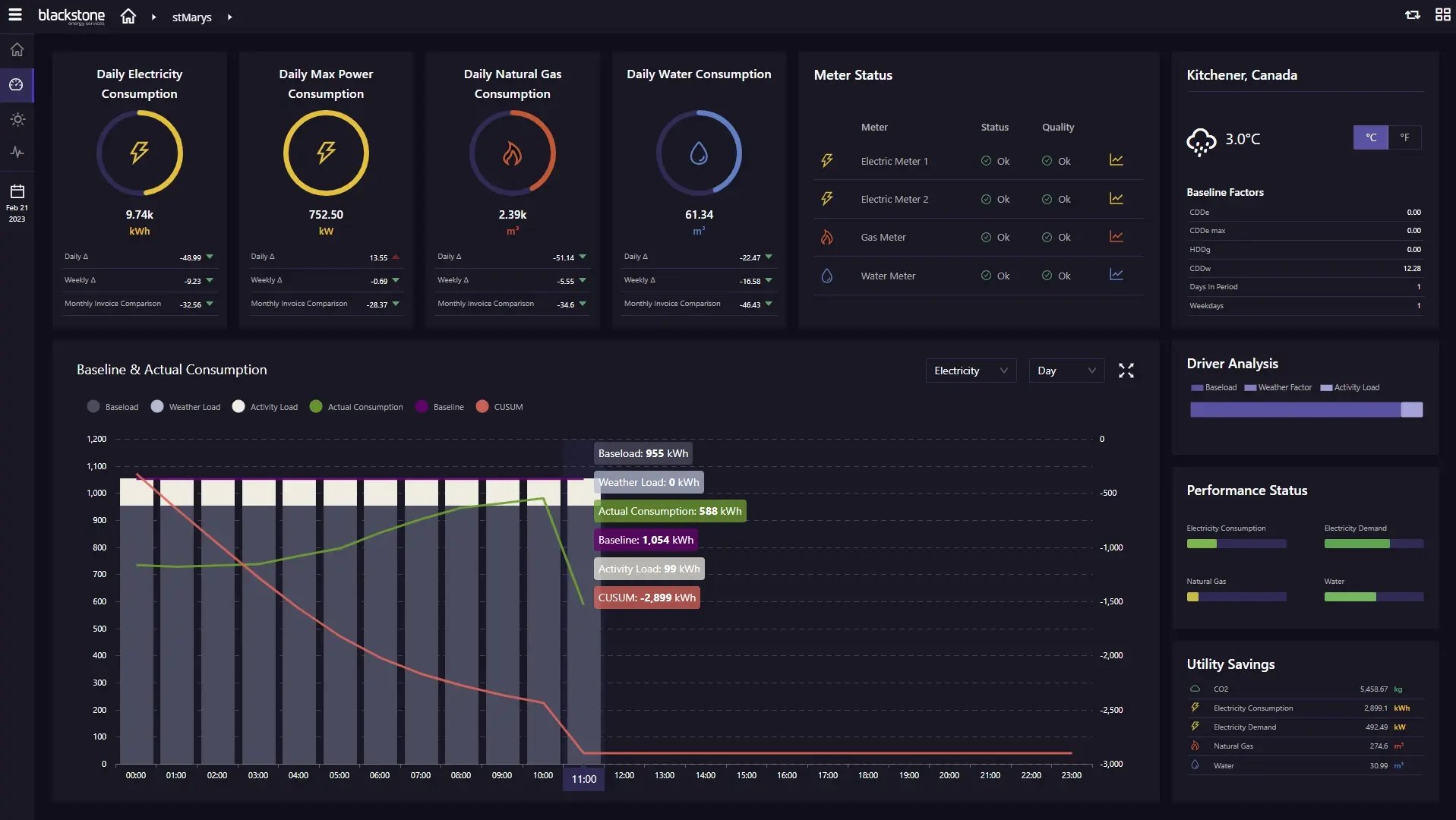Click the home icon in the breadcrumb
Viewport: 1456px width, 820px height.
click(128, 15)
